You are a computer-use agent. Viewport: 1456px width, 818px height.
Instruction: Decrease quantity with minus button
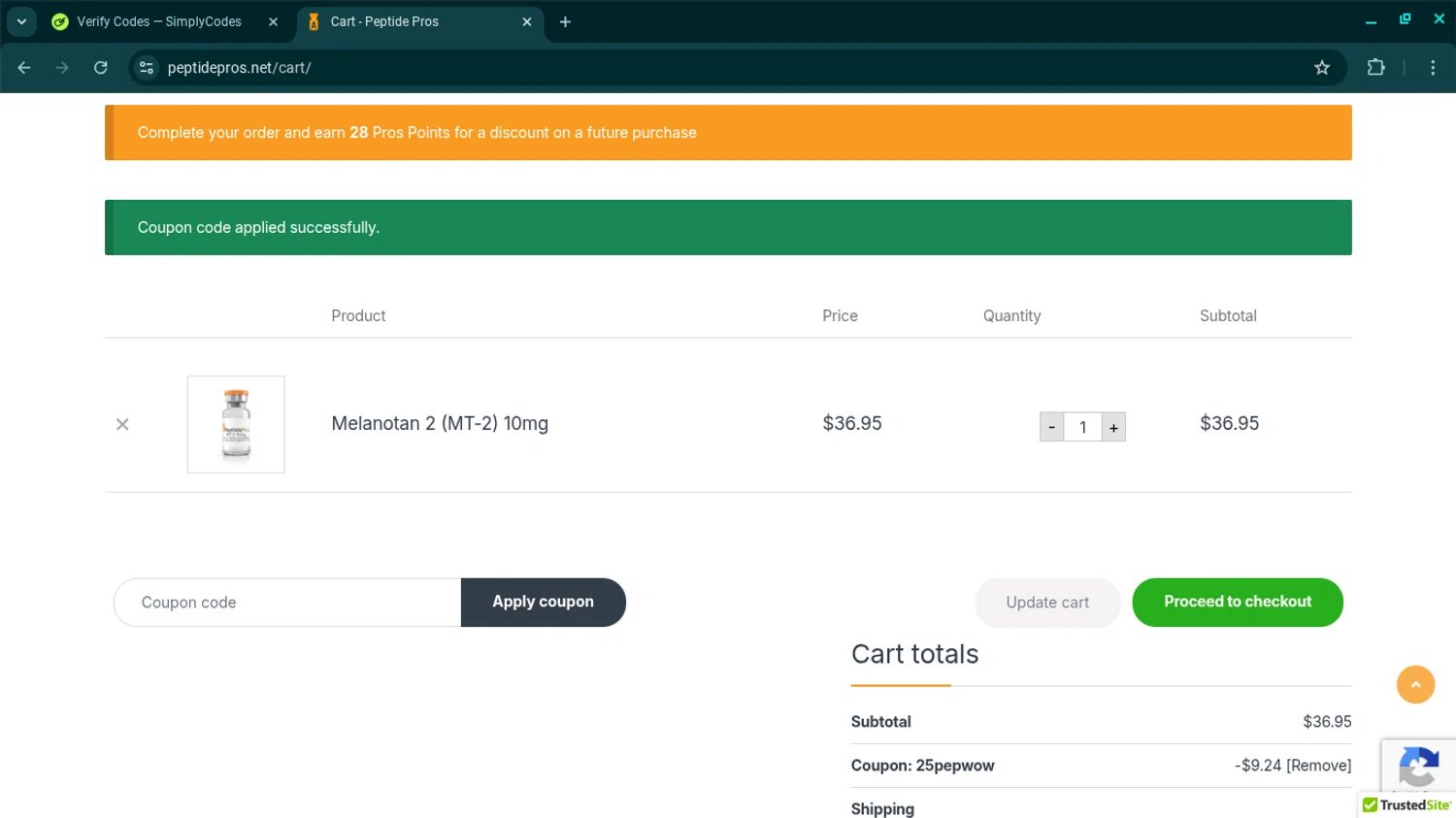pos(1051,427)
